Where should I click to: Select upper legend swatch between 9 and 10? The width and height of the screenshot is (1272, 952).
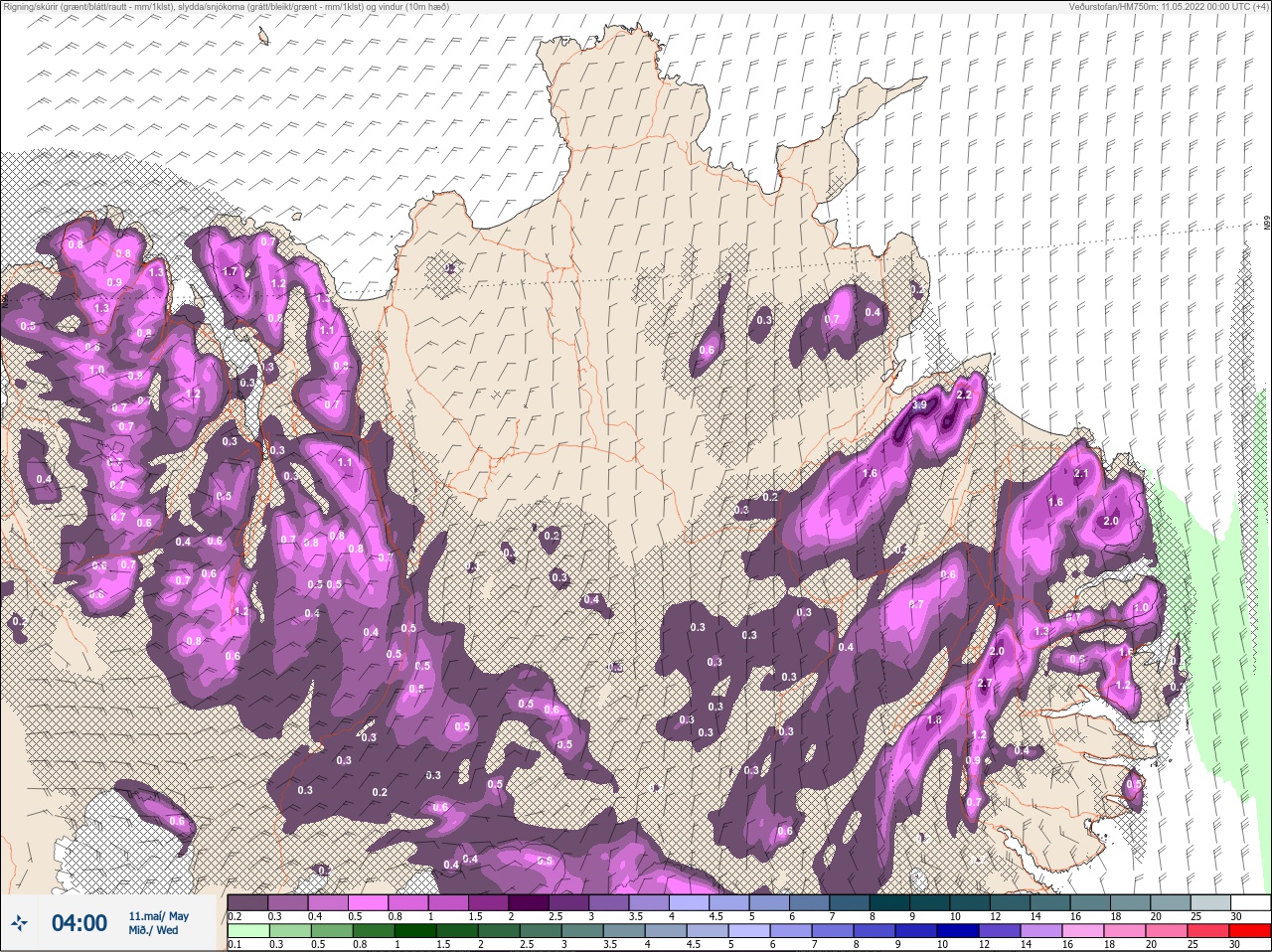pyautogui.click(x=932, y=902)
